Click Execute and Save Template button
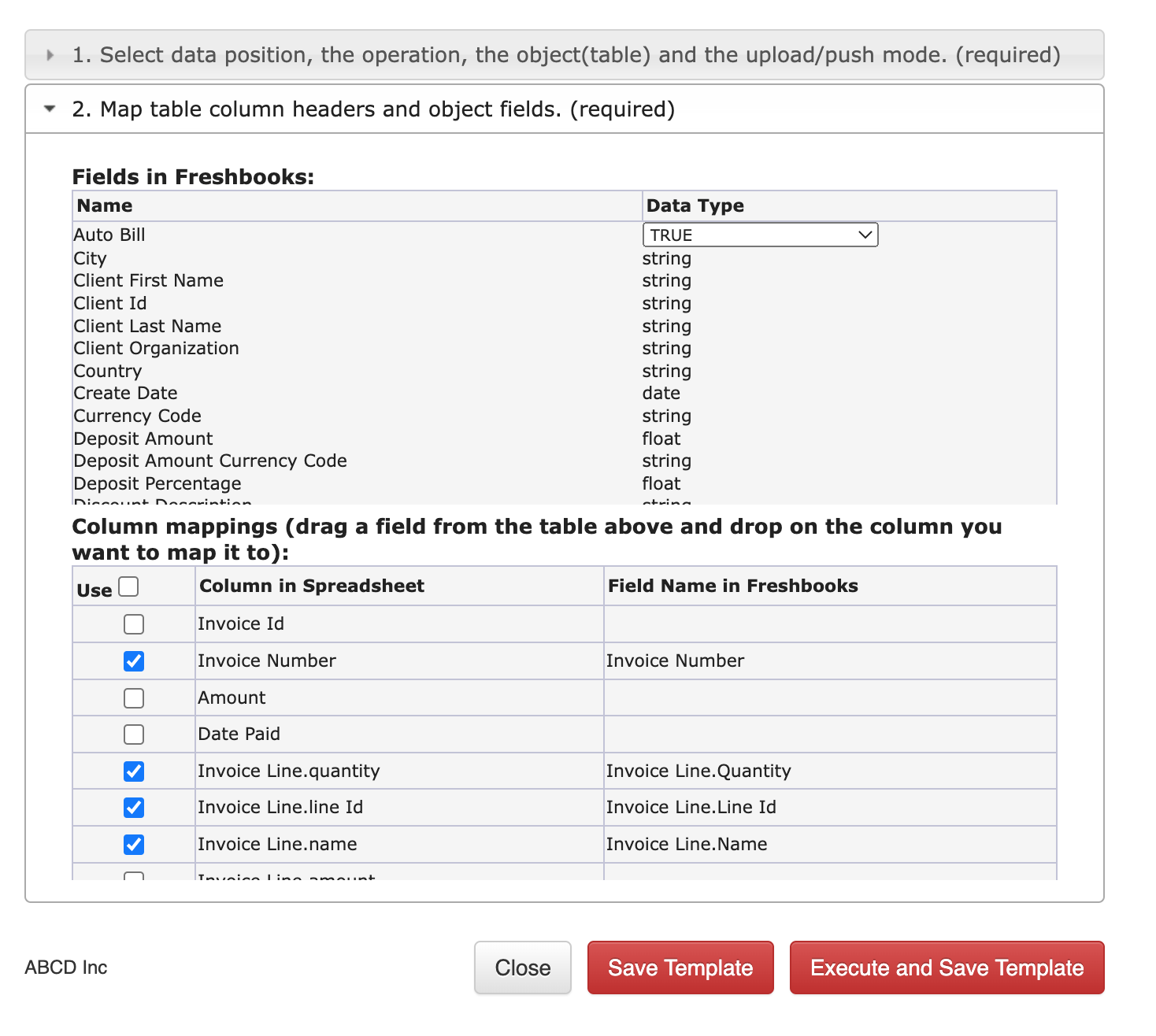 pyautogui.click(x=947, y=968)
